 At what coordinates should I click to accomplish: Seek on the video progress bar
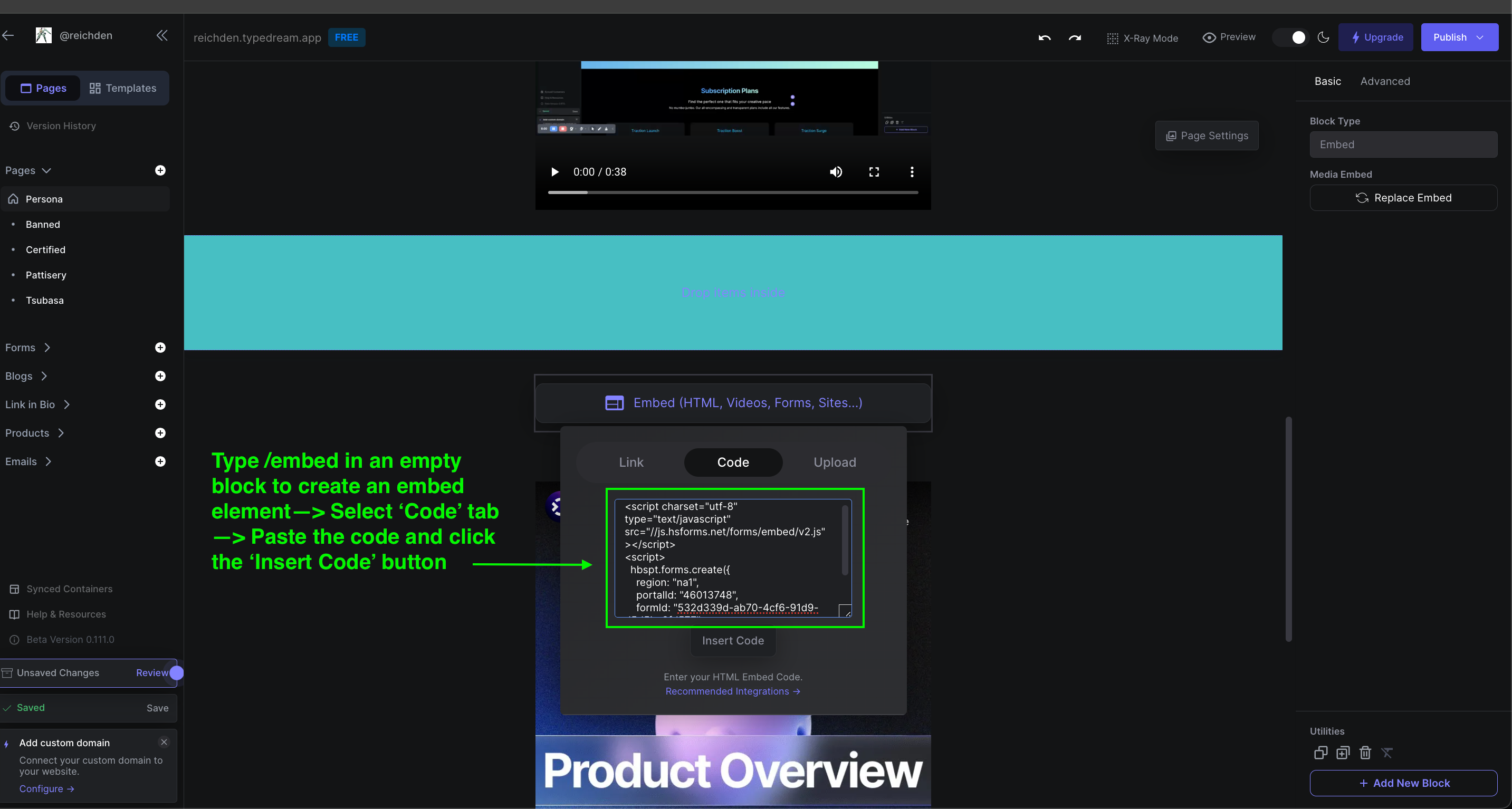pos(733,192)
